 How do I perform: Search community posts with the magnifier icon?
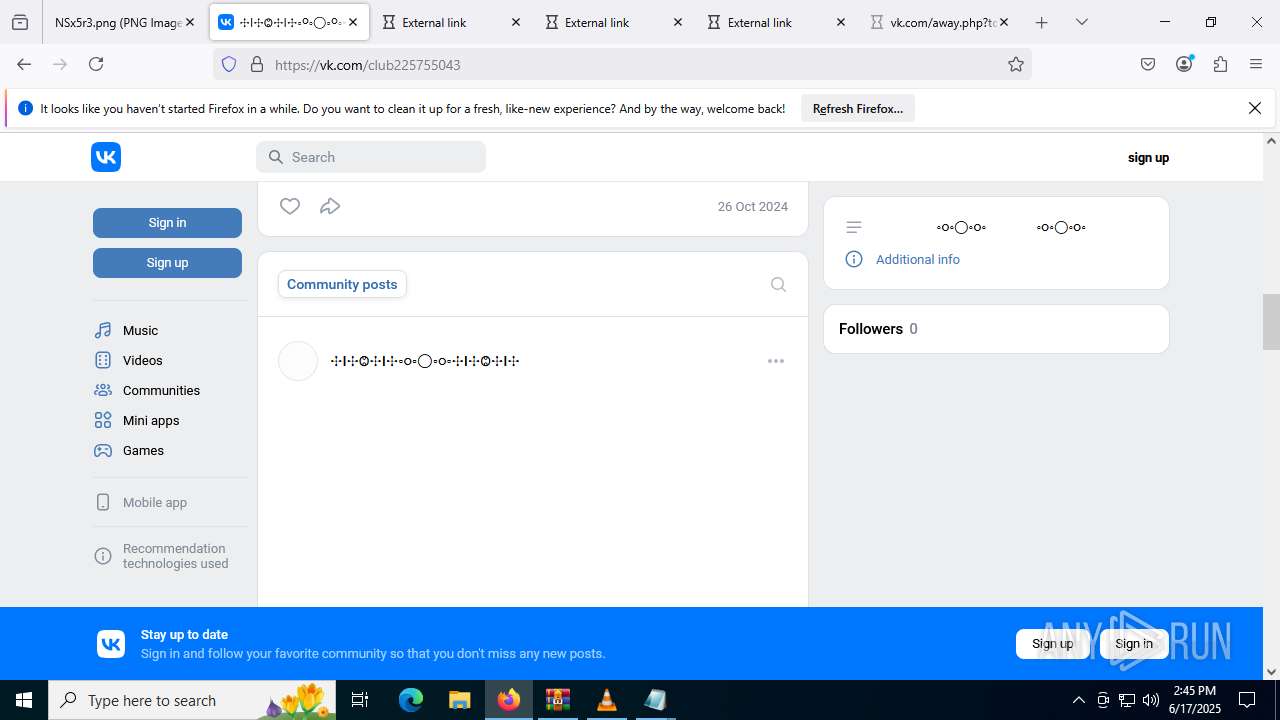tap(778, 284)
